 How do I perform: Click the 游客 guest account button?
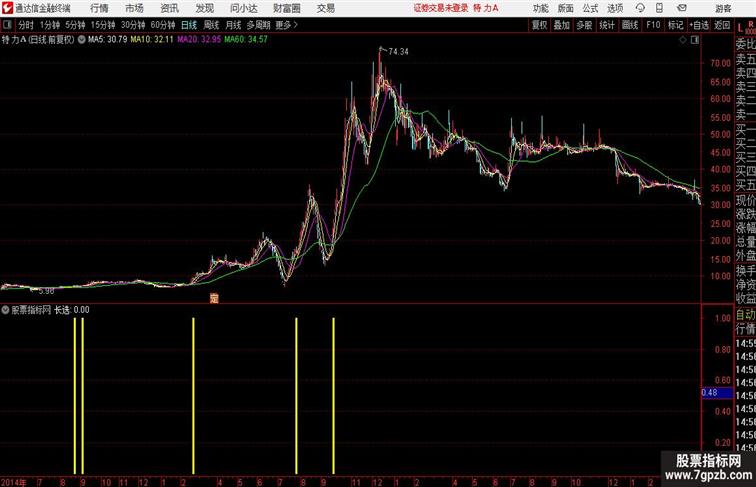point(723,8)
